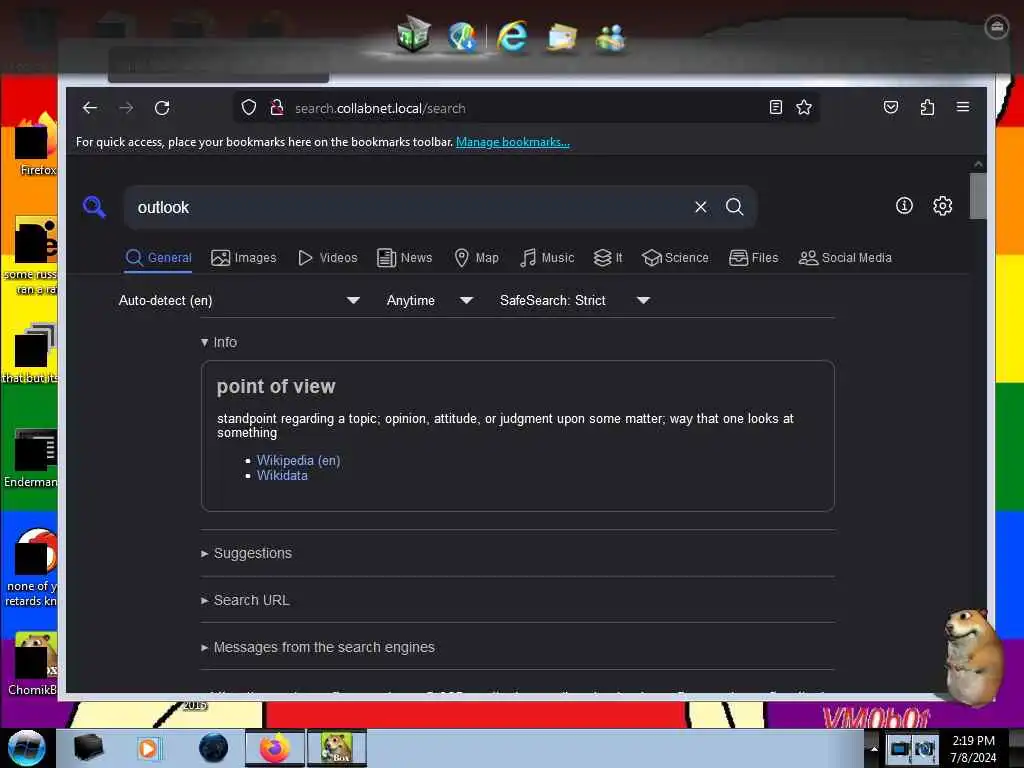Switch to the Images tab
This screenshot has width=1024, height=768.
point(244,258)
